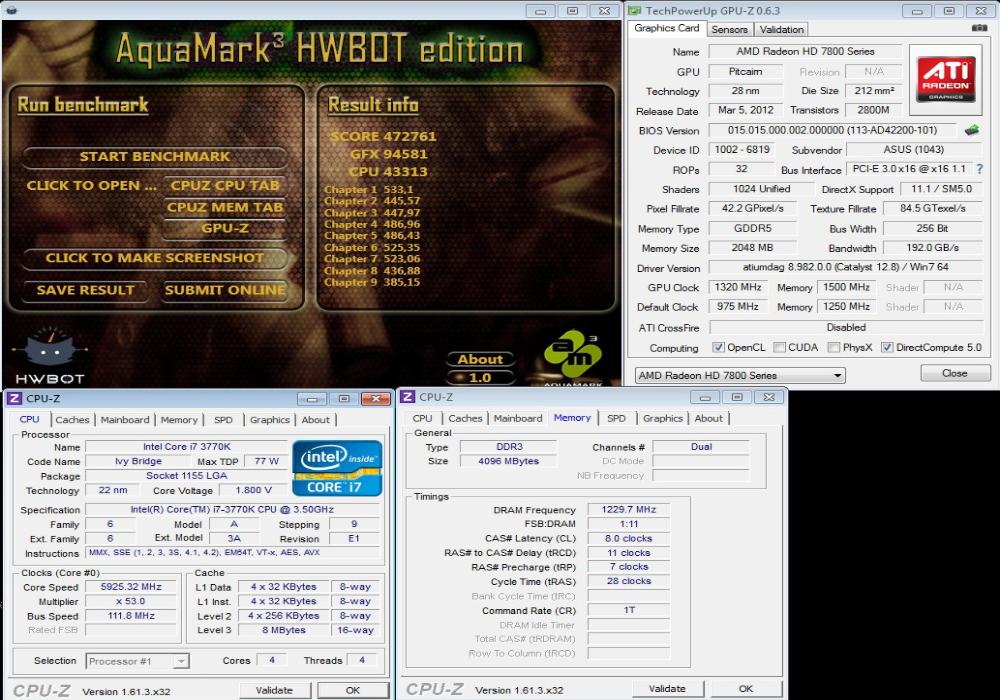The image size is (1000, 700).
Task: Click the SUBMIT ONLINE button
Action: [224, 290]
